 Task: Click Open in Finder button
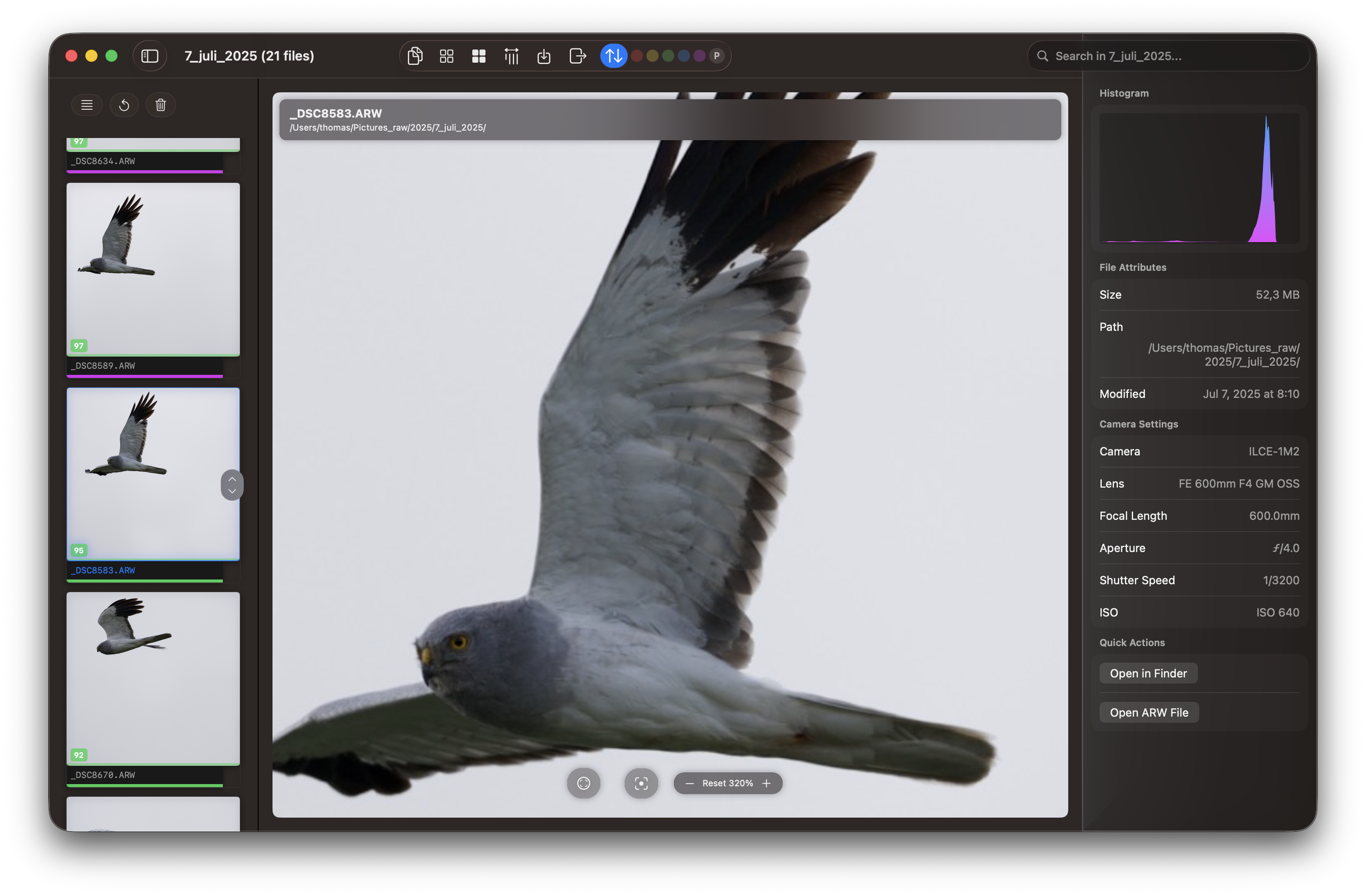tap(1148, 673)
